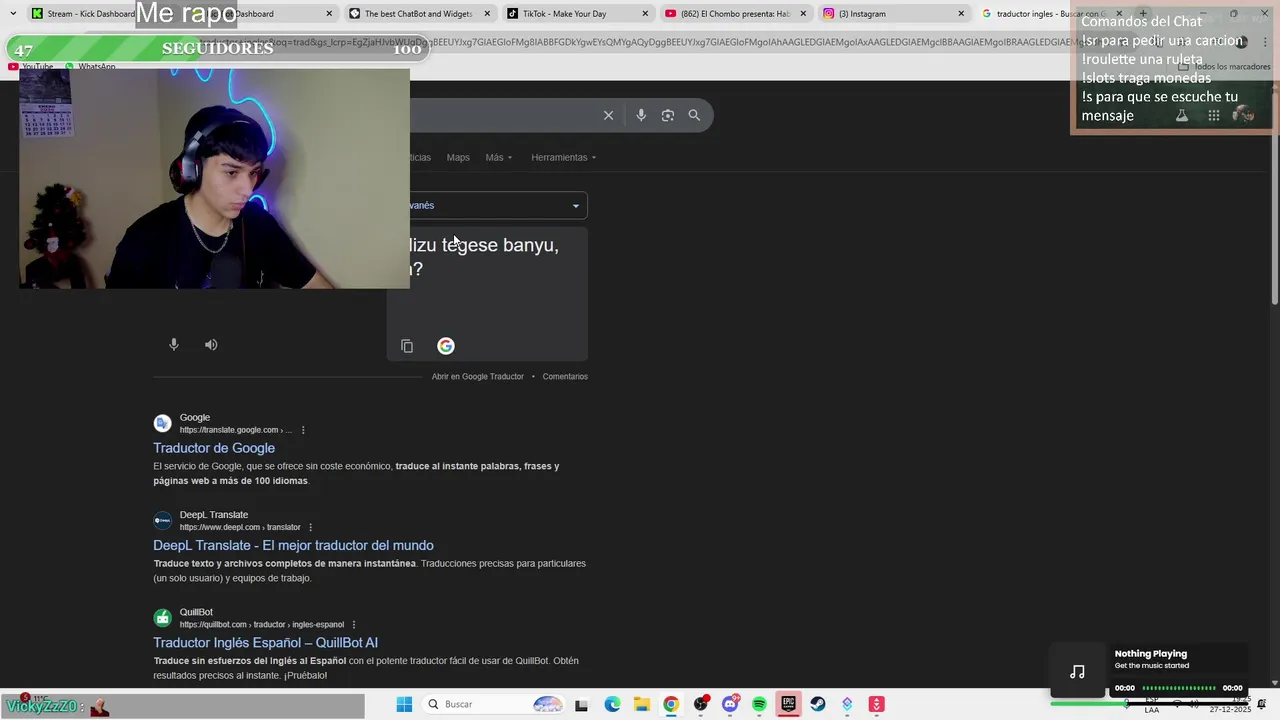The image size is (1280, 720).
Task: Open the tab search dropdown arrow
Action: click(12, 14)
